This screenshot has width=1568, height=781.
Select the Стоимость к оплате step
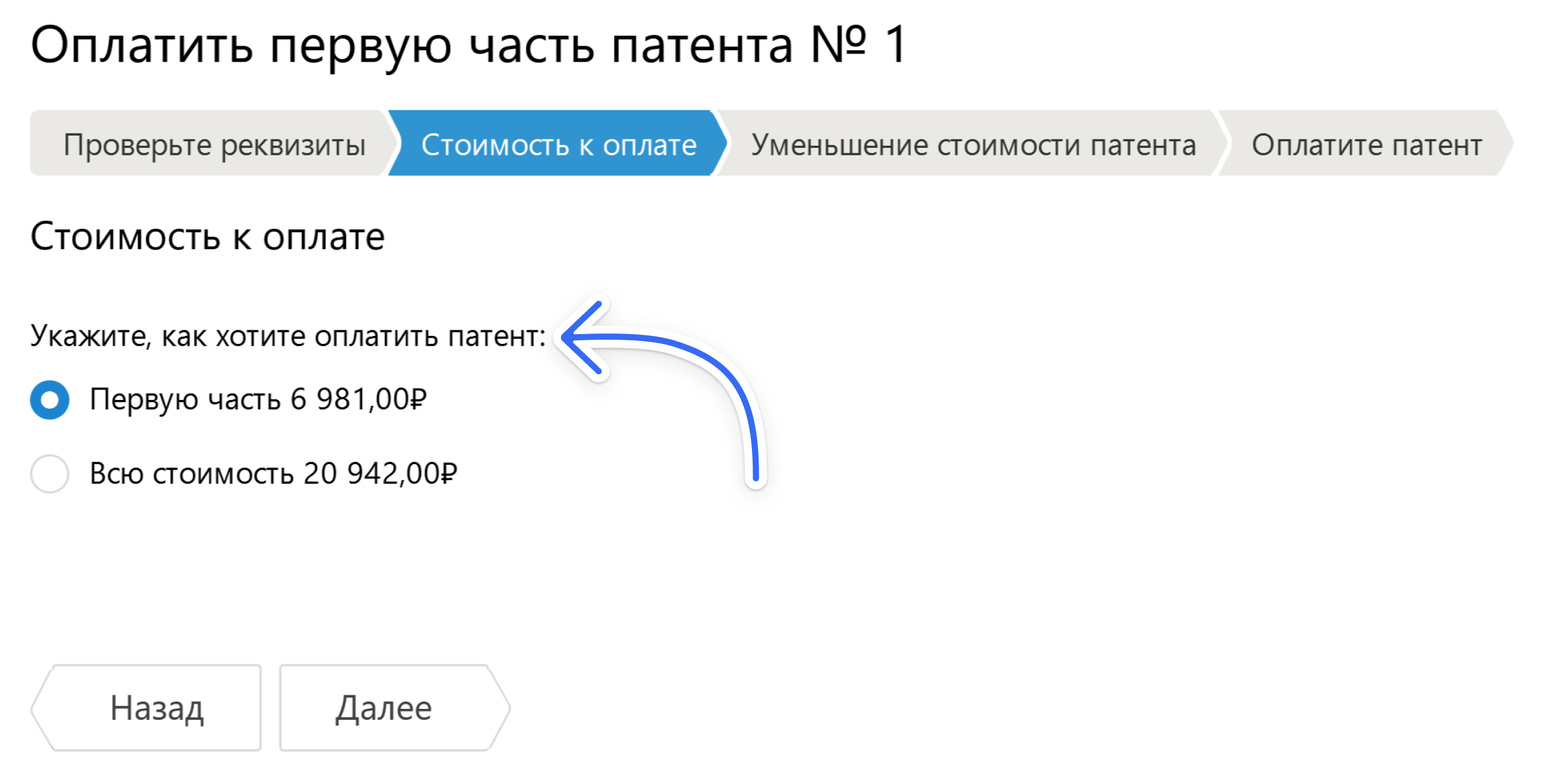(x=558, y=144)
